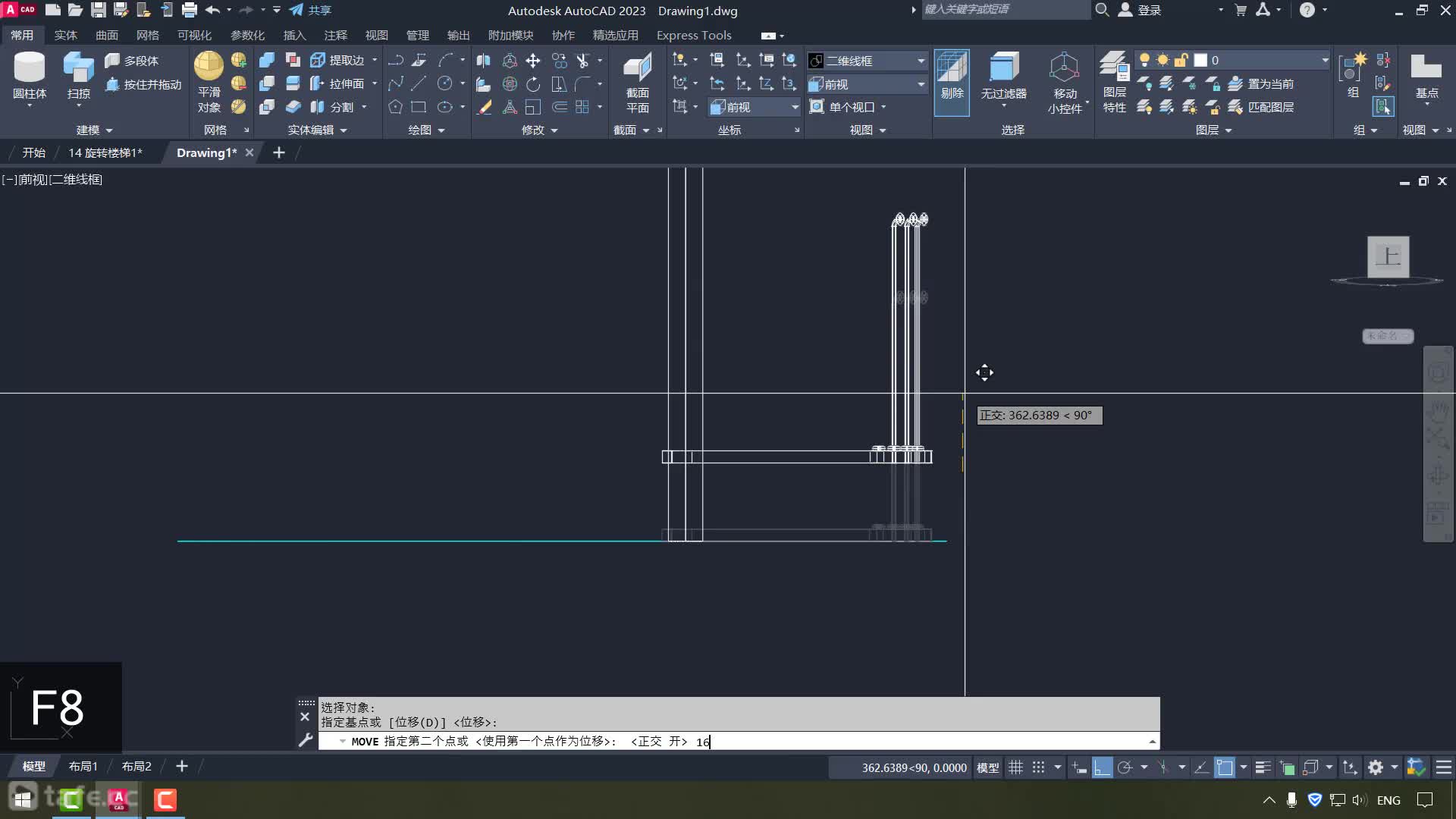Open the 前视 dropdown in Coordinates panel
The height and width of the screenshot is (819, 1456).
coord(755,107)
